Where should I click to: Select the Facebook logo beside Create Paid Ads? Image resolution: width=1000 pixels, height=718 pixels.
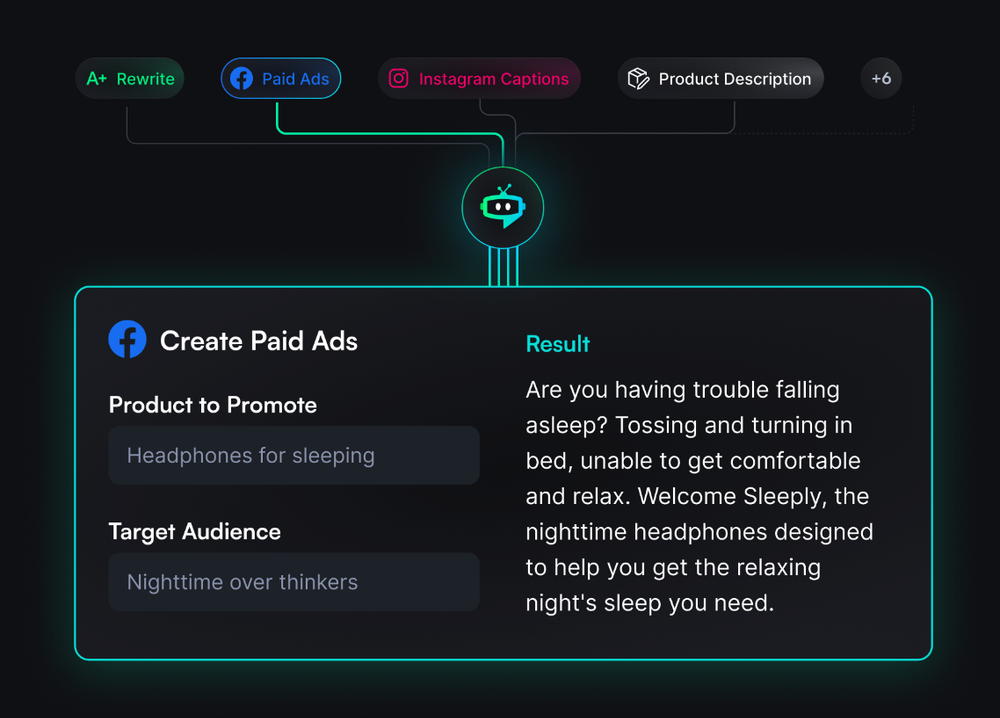[128, 340]
